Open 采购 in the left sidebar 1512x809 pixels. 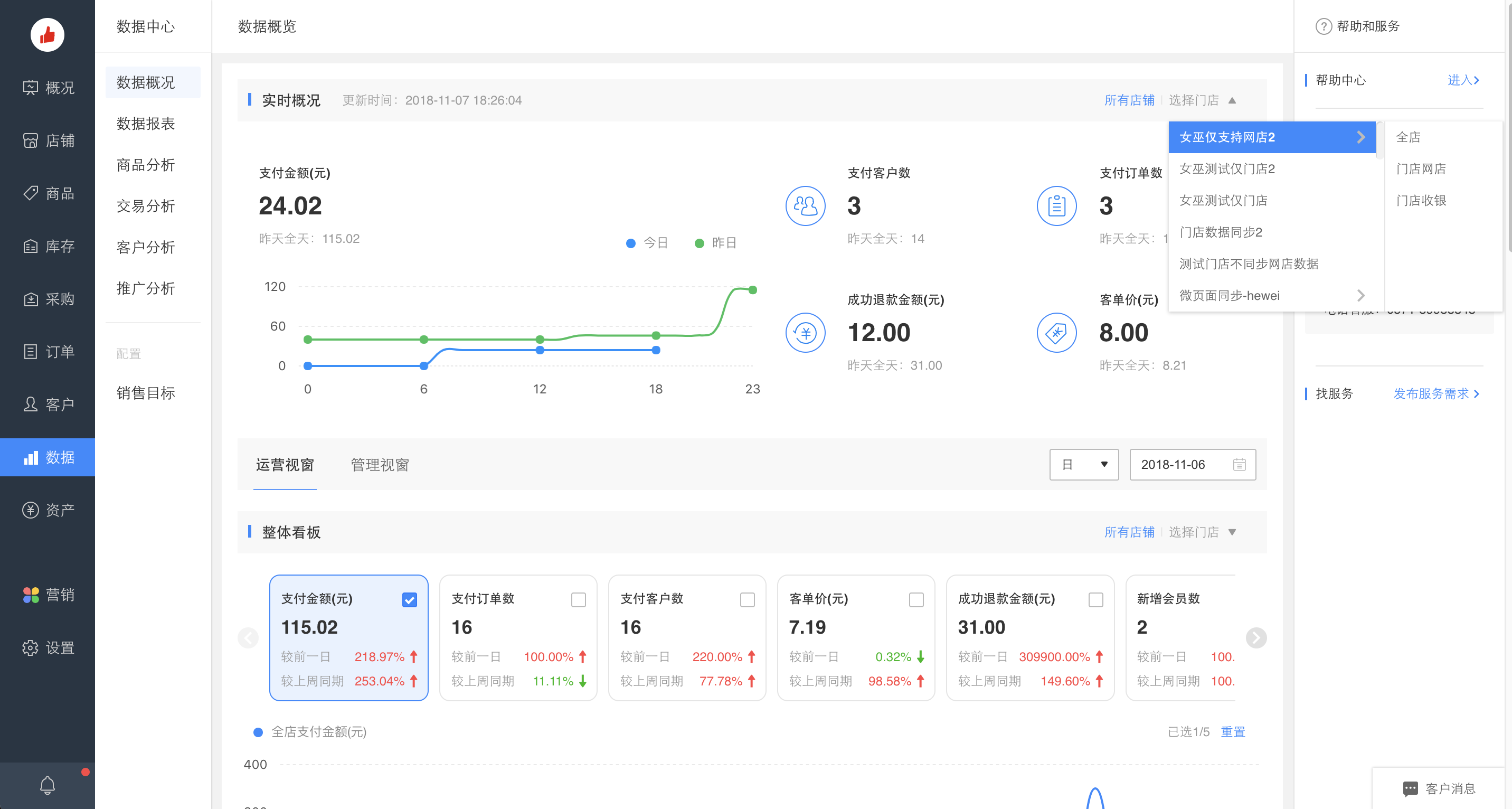tap(48, 299)
